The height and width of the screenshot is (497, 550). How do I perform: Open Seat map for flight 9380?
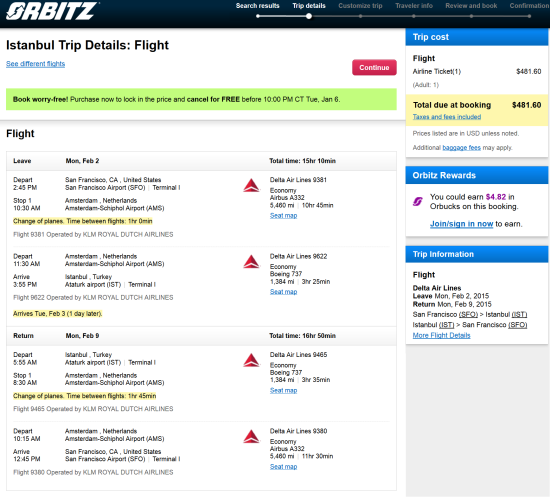coord(283,467)
